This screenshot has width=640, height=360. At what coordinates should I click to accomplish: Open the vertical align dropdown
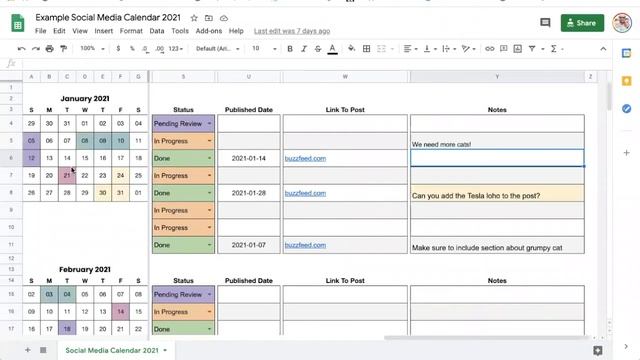(430, 49)
